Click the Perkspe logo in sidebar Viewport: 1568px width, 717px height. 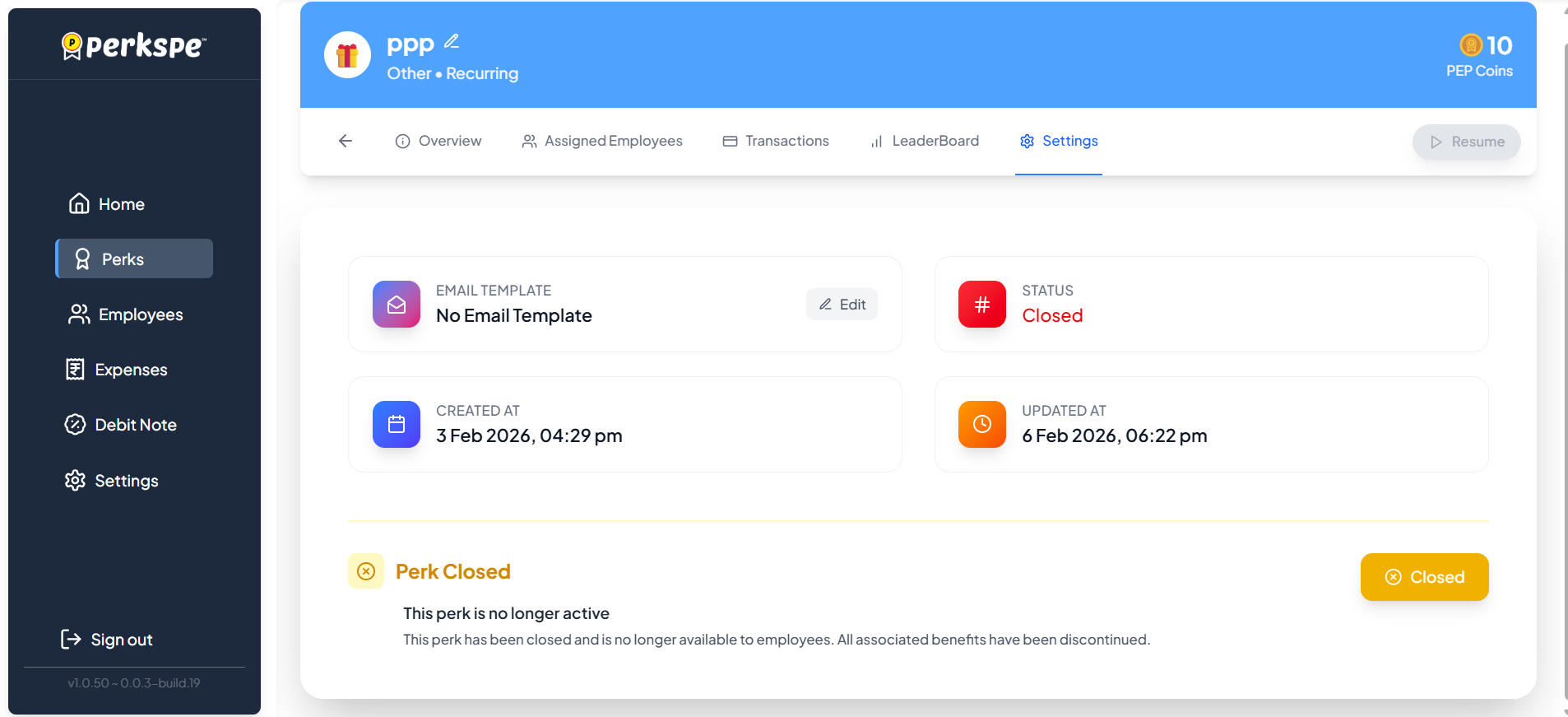coord(134,46)
